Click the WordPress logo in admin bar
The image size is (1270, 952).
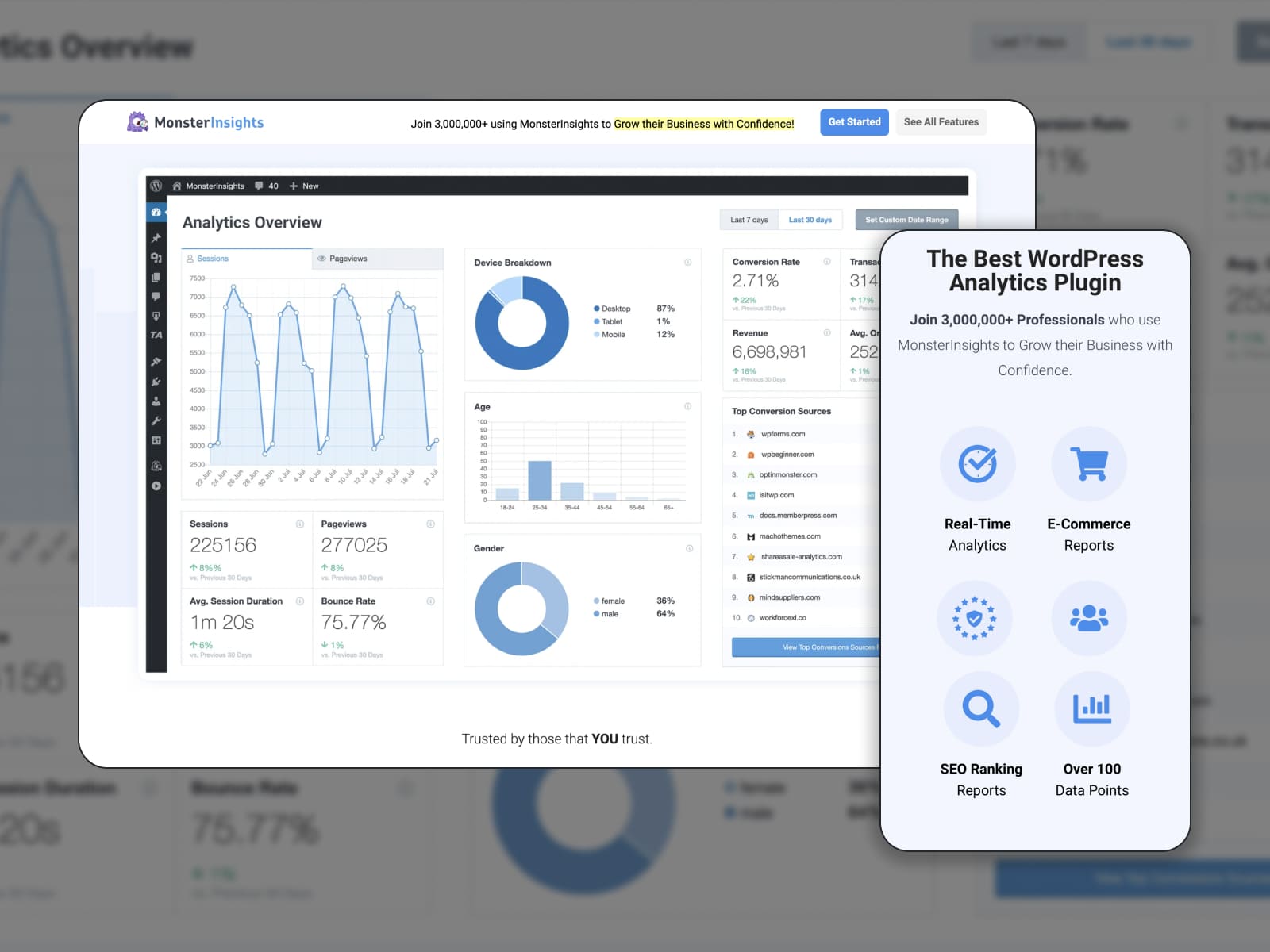coord(156,186)
